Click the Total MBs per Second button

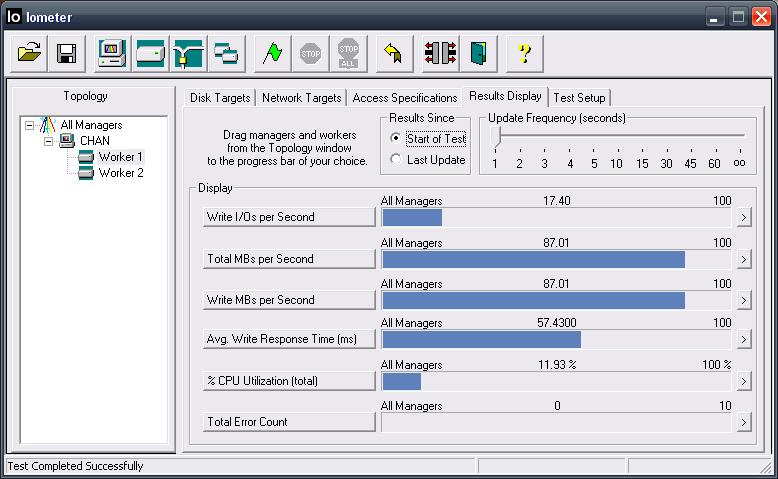(x=289, y=259)
